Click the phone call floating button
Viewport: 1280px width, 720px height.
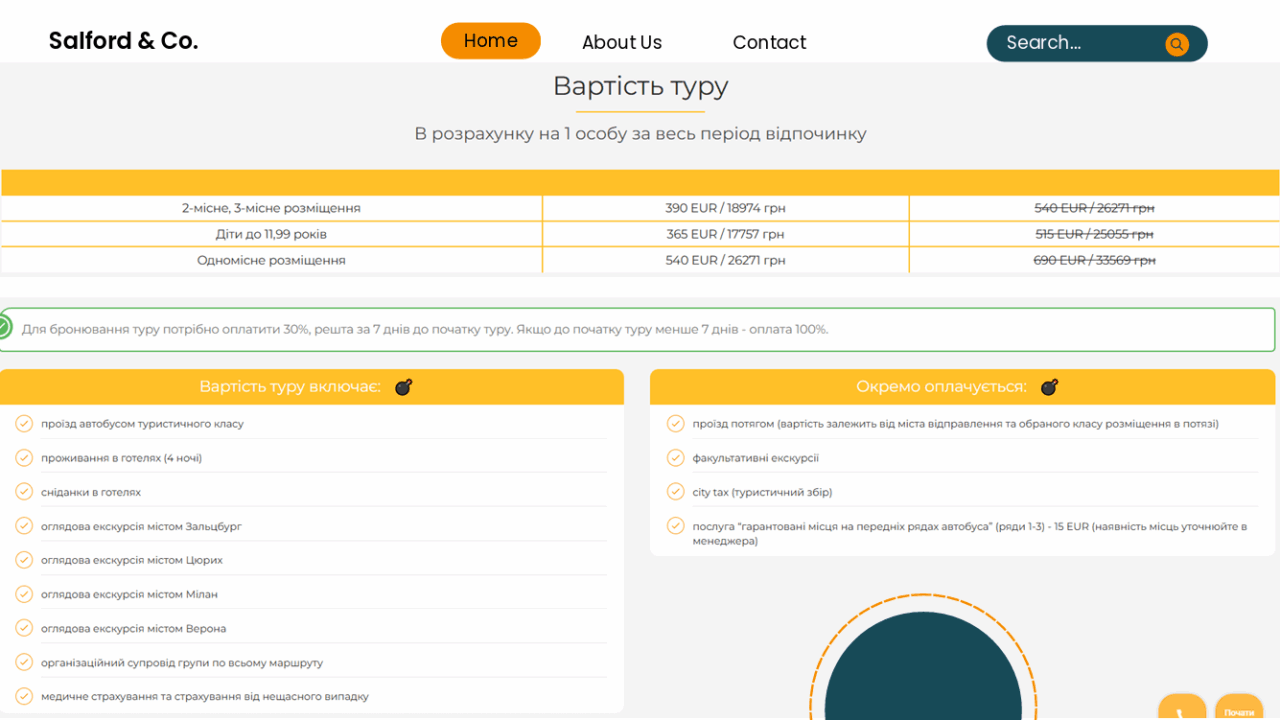pos(1181,711)
